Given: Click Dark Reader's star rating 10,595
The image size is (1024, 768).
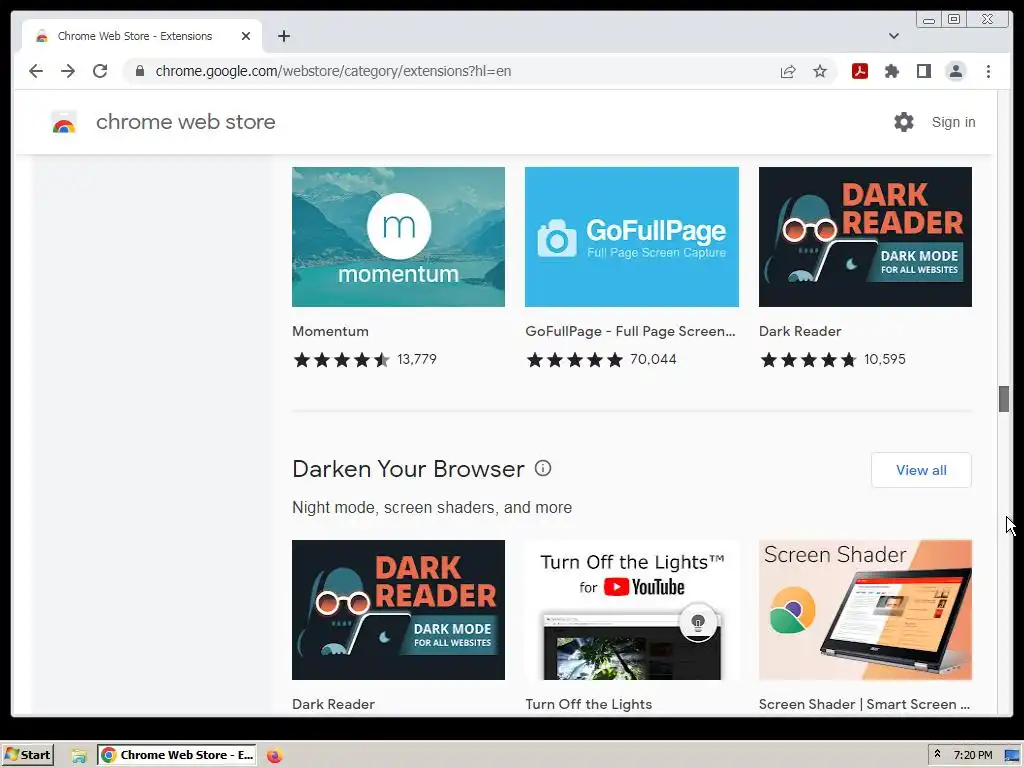Looking at the screenshot, I should [x=833, y=360].
